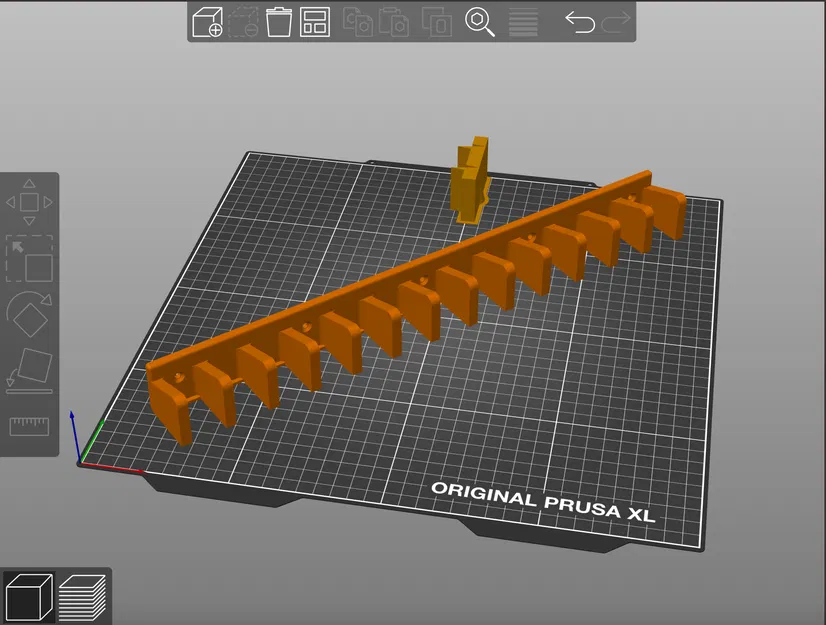Select the Move tool
This screenshot has height=625, width=826.
(30, 202)
